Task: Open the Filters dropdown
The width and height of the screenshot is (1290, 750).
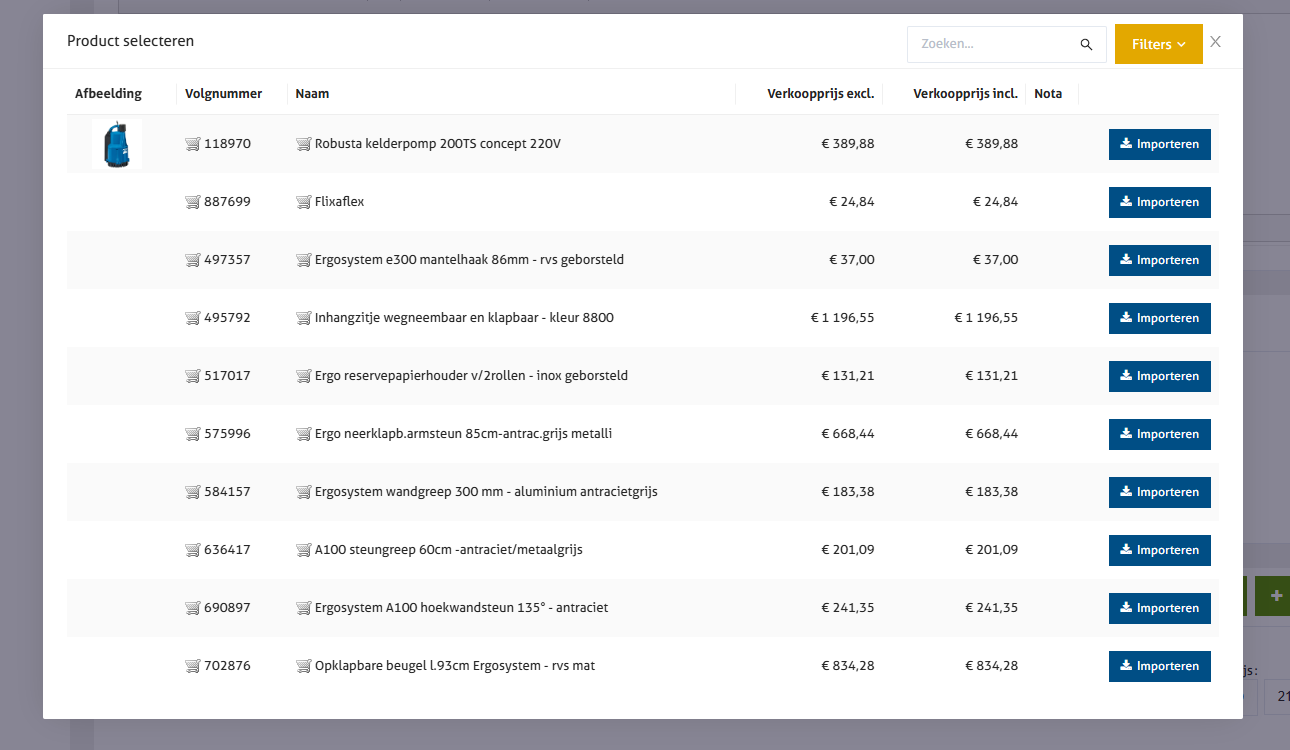Action: [1158, 45]
